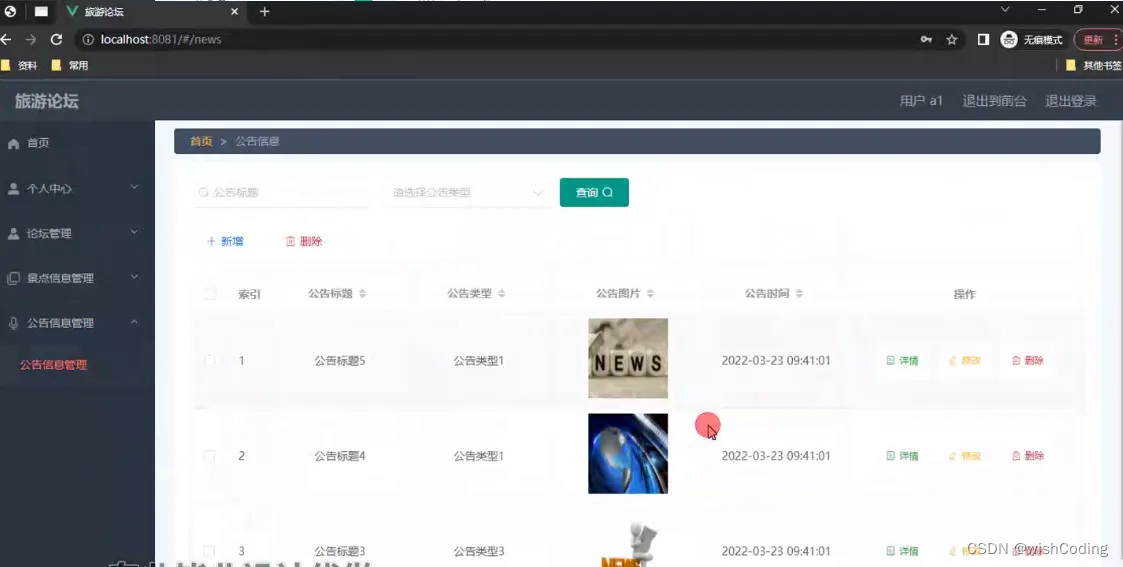Viewport: 1123px width, 567px height.
Task: Click 公告类型3 cell text
Action: pos(478,551)
